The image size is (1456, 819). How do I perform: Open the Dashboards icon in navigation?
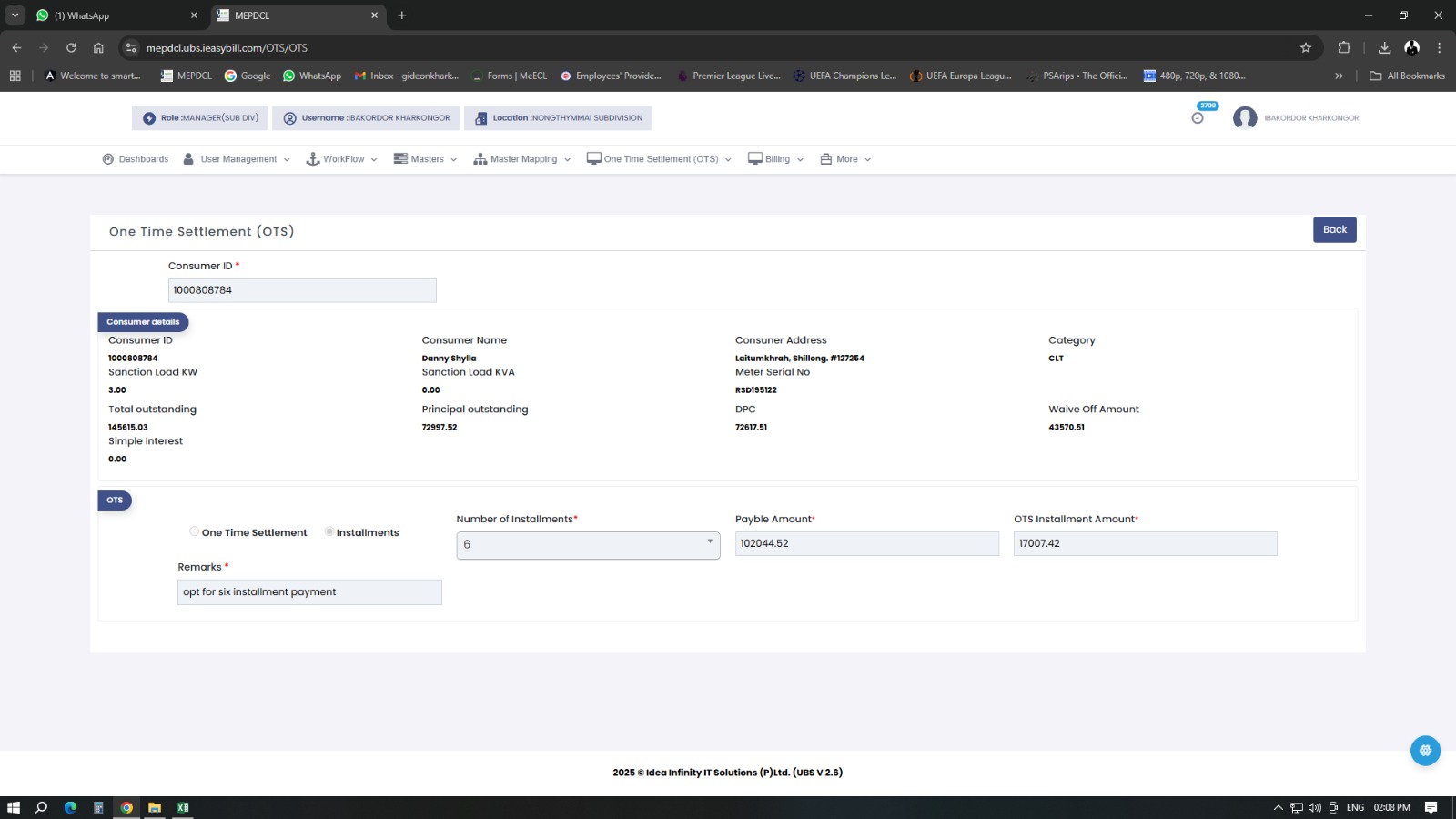108,159
